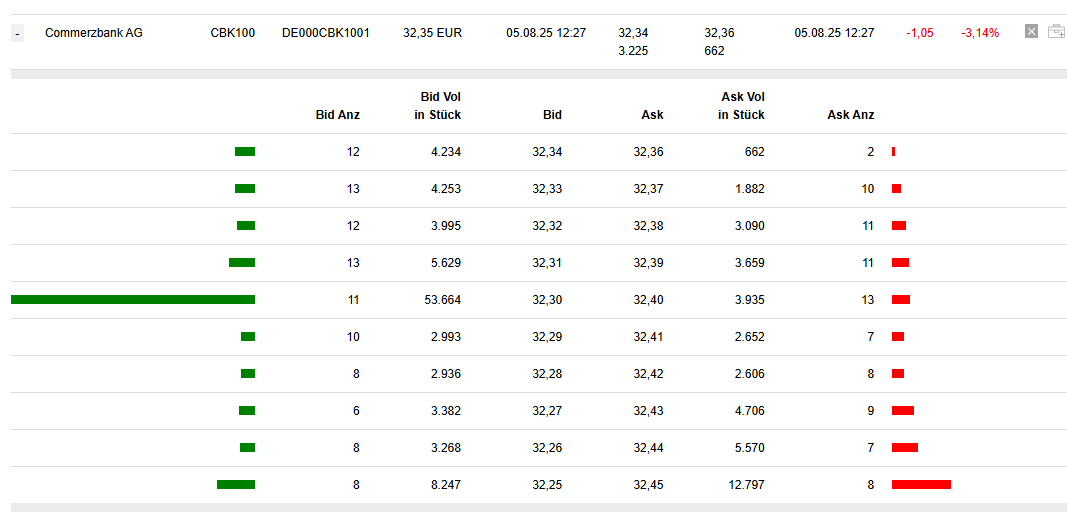Click the CBK100 ticker symbol
This screenshot has width=1067, height=519.
tap(232, 33)
